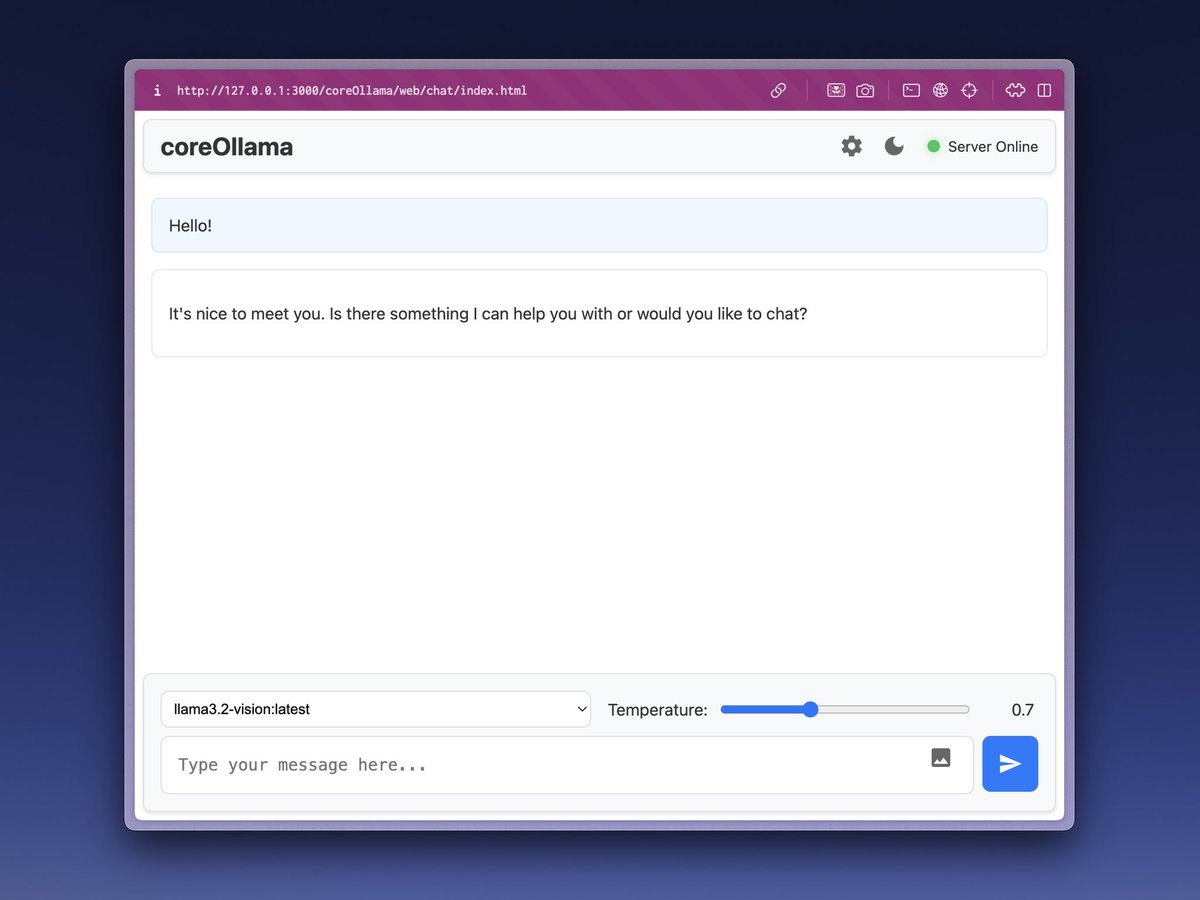
Task: Select the crosshair inspect icon
Action: tap(969, 90)
